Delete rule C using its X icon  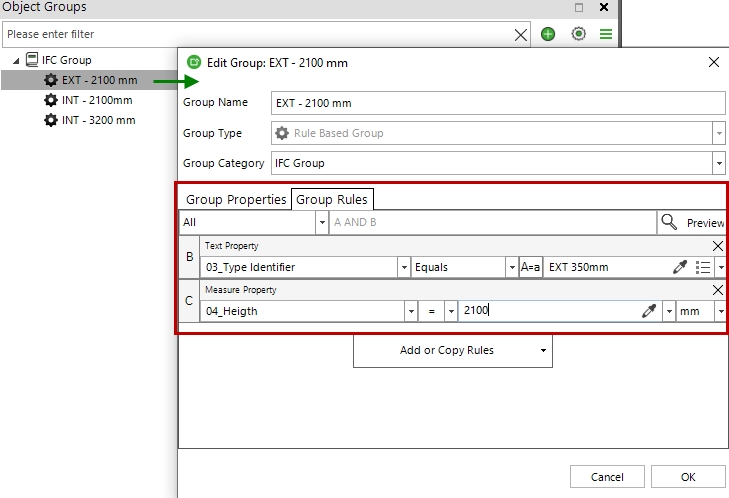(x=717, y=290)
